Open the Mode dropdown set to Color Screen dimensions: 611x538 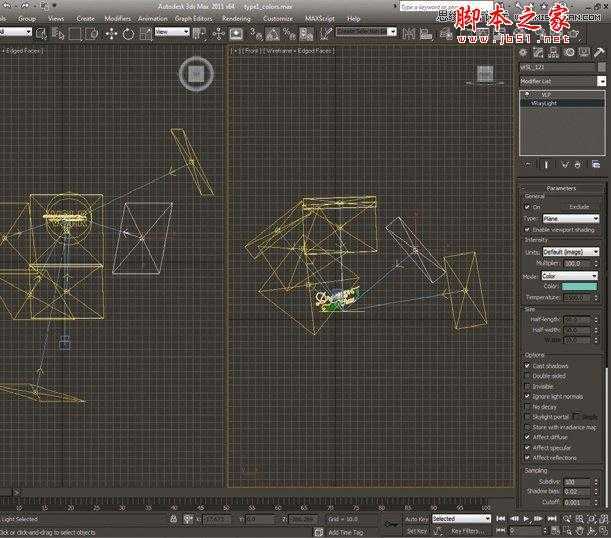pyautogui.click(x=569, y=276)
